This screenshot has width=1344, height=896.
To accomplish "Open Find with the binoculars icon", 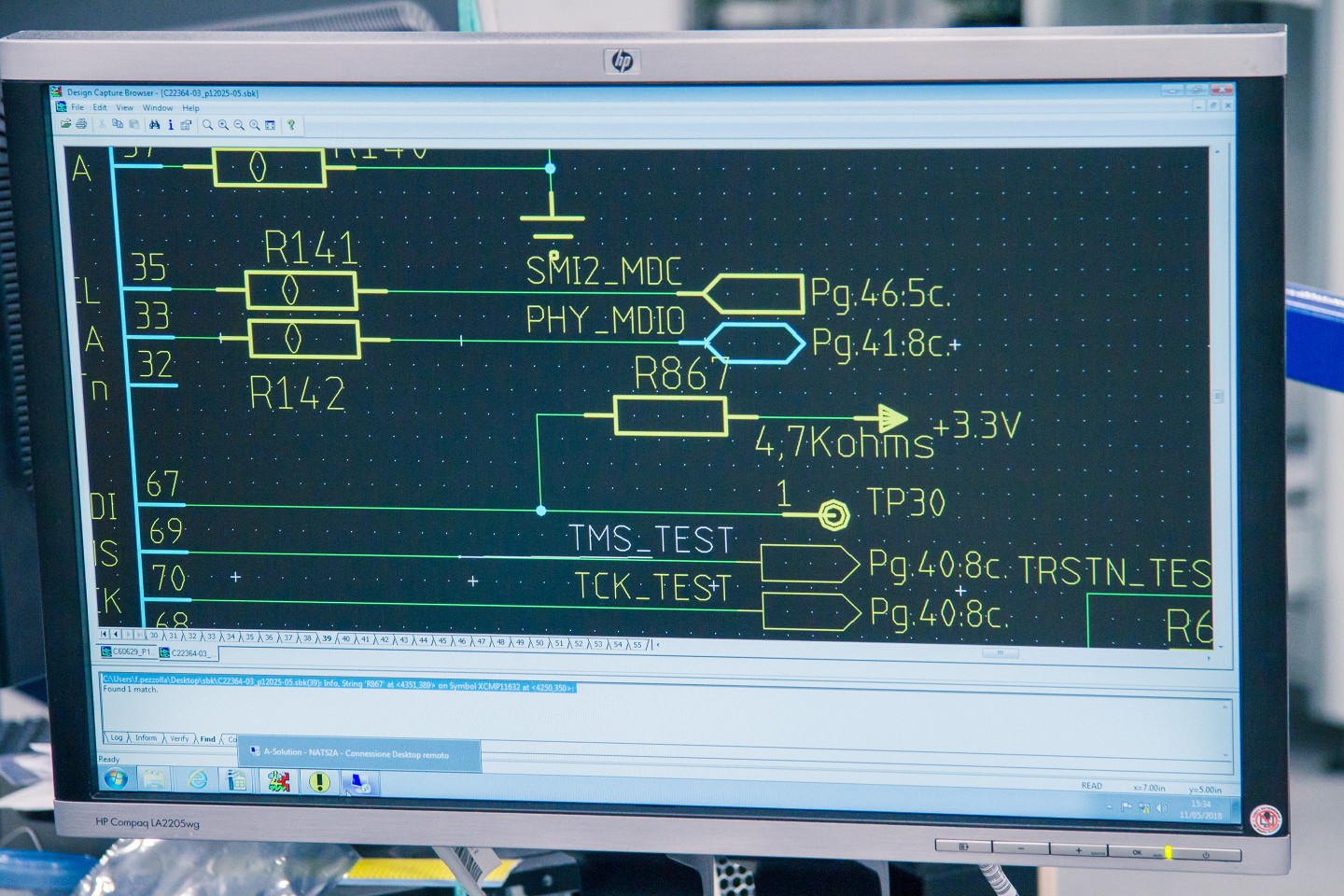I will tap(154, 124).
